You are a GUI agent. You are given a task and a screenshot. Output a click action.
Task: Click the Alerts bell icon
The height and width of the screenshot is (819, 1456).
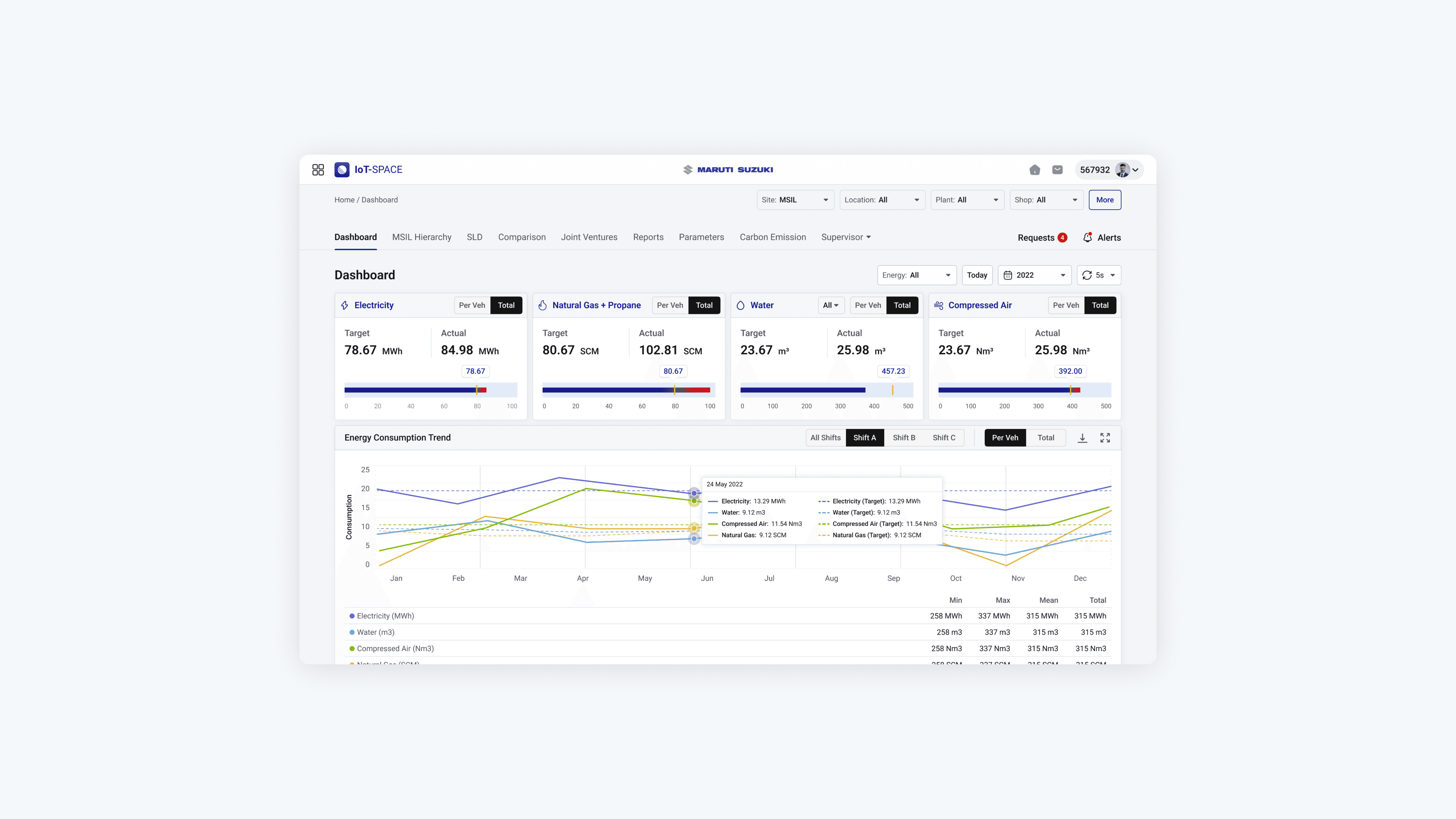point(1087,237)
